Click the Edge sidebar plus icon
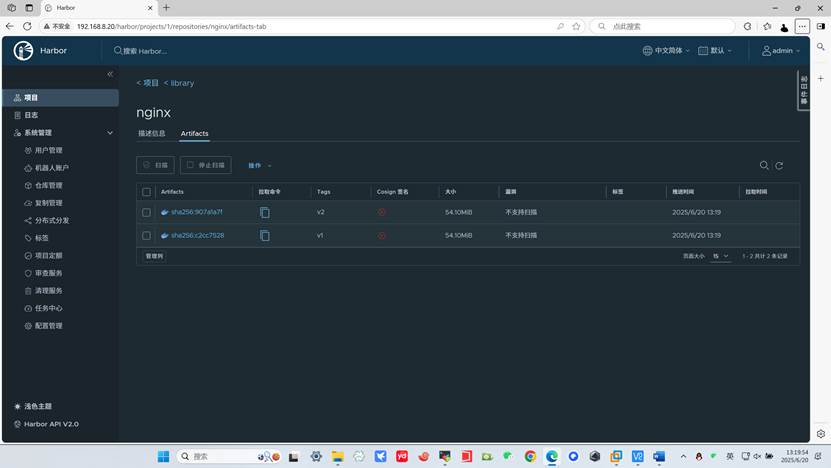The width and height of the screenshot is (831, 468). tap(820, 78)
